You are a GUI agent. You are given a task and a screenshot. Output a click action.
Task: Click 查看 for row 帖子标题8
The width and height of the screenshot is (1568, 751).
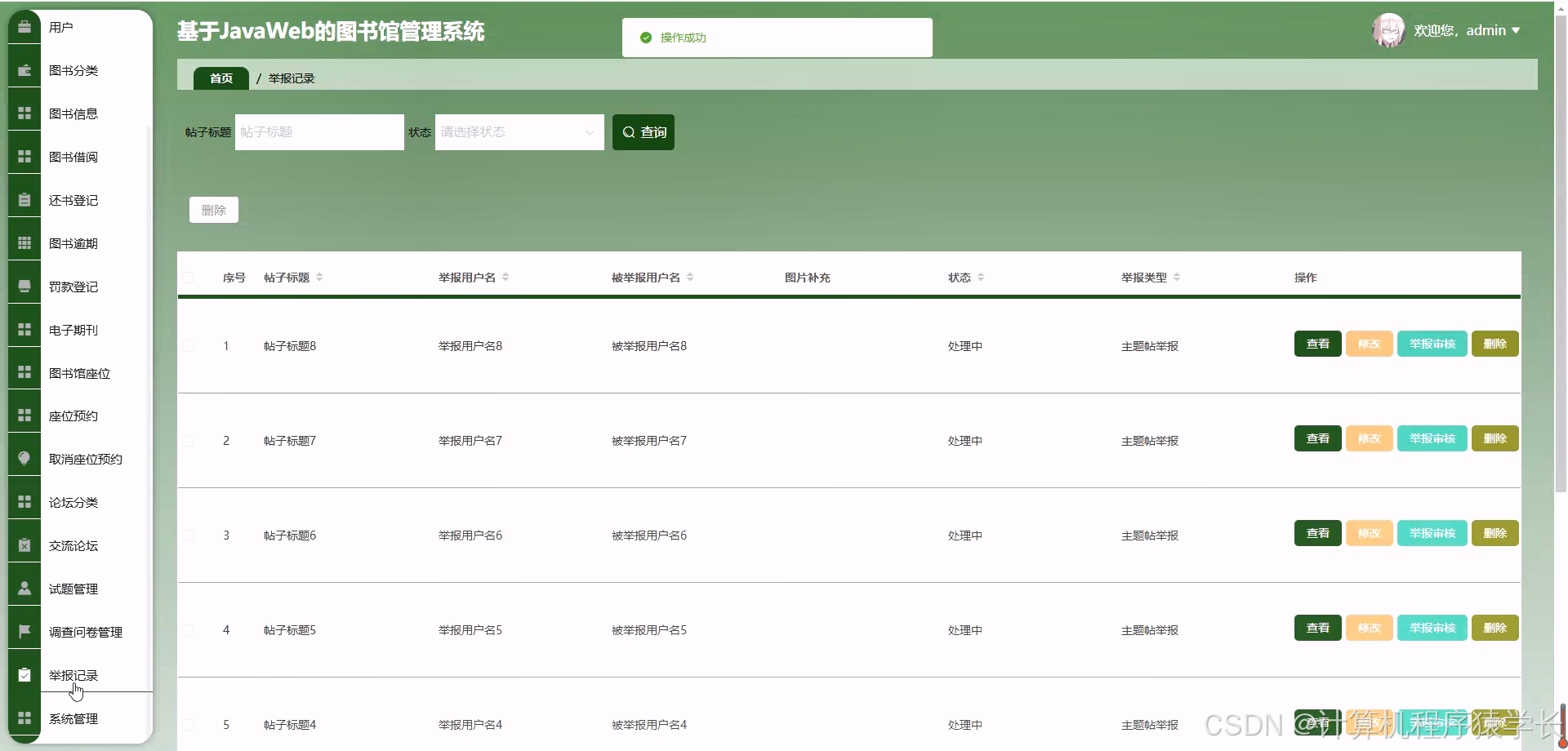[1317, 344]
